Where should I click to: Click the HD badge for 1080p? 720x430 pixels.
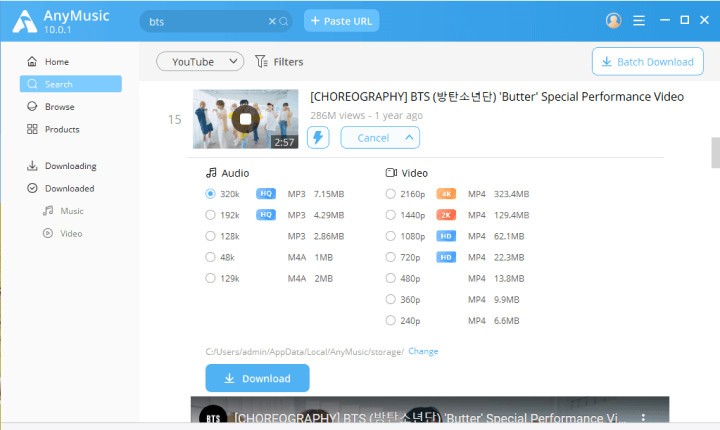446,236
